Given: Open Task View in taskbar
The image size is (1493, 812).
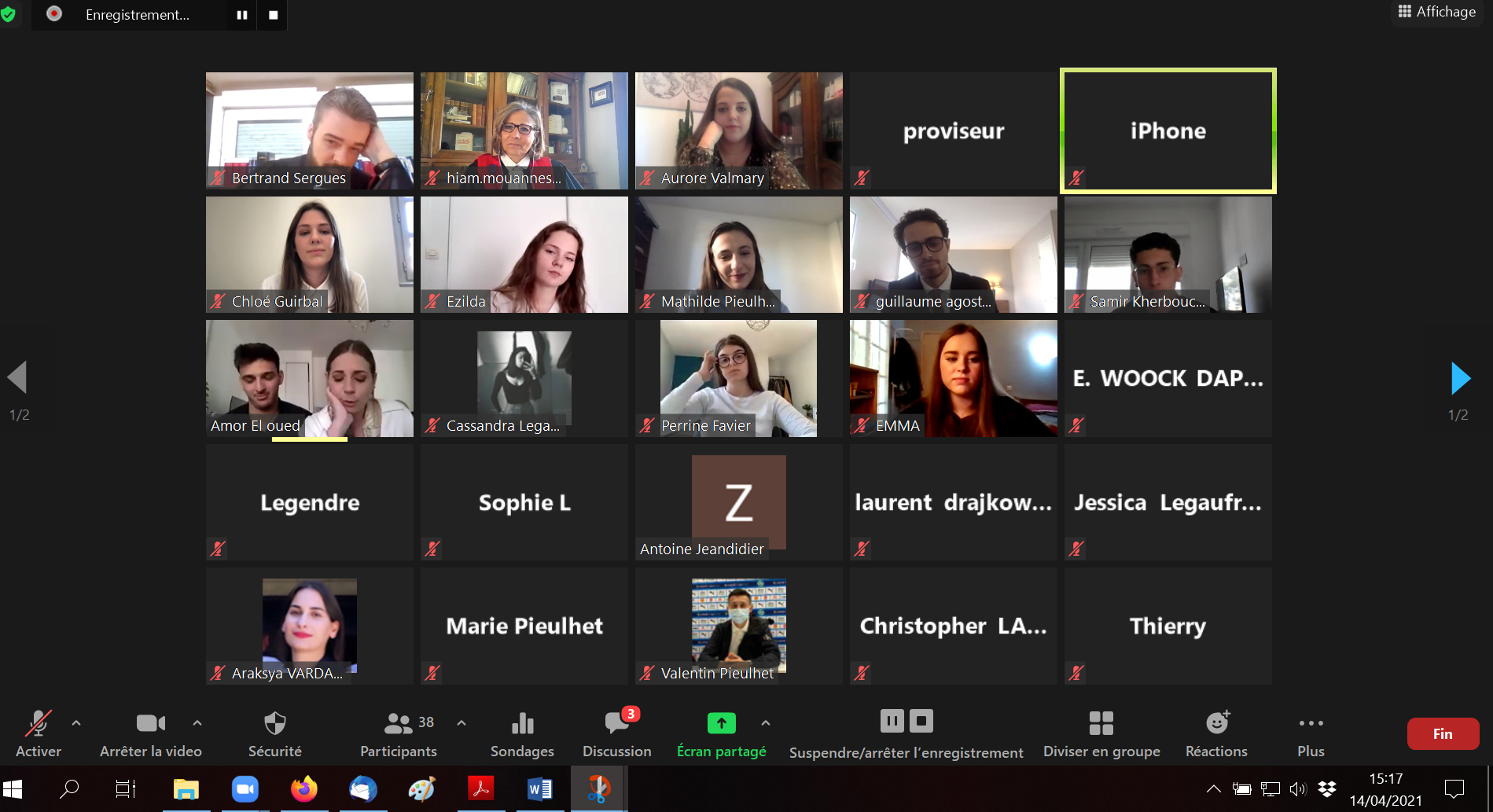Looking at the screenshot, I should pos(126,788).
